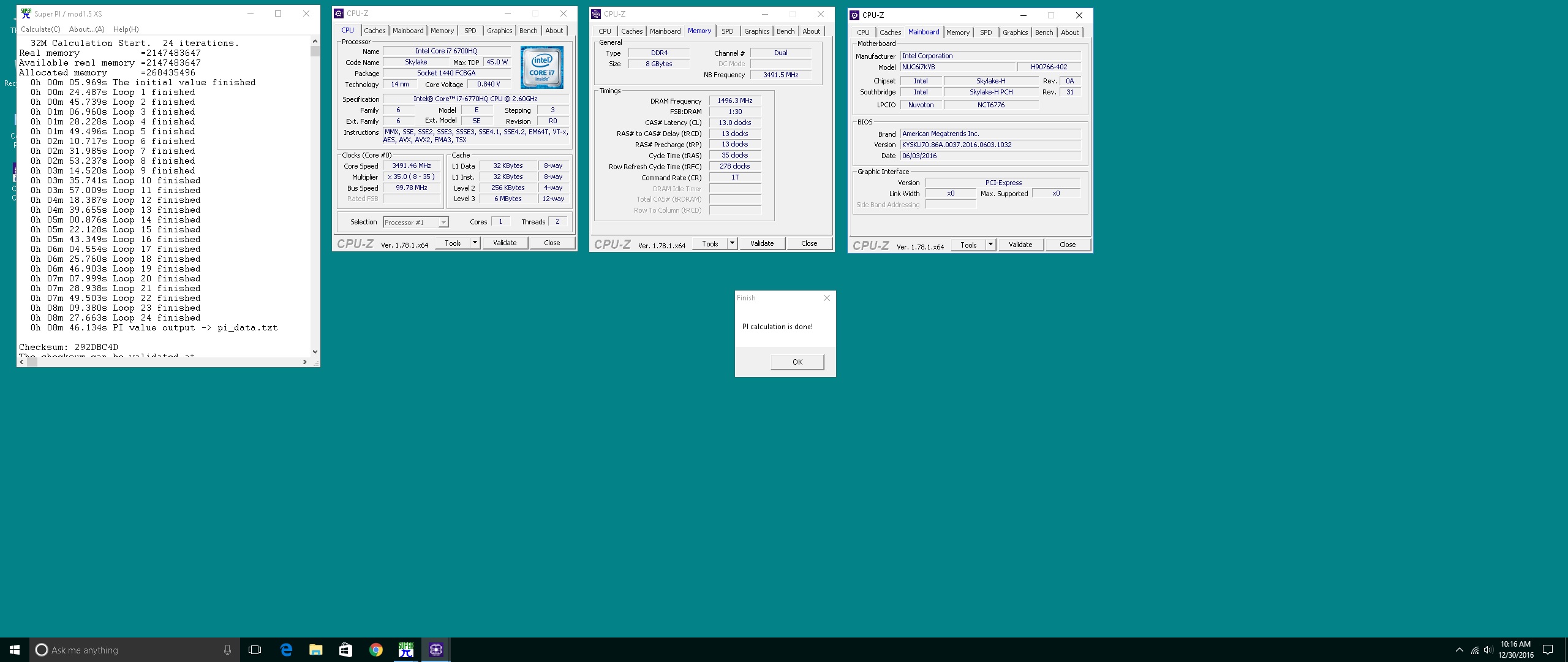Click the Cortana circle icon
Screen dimensions: 1568x662
tap(41, 650)
